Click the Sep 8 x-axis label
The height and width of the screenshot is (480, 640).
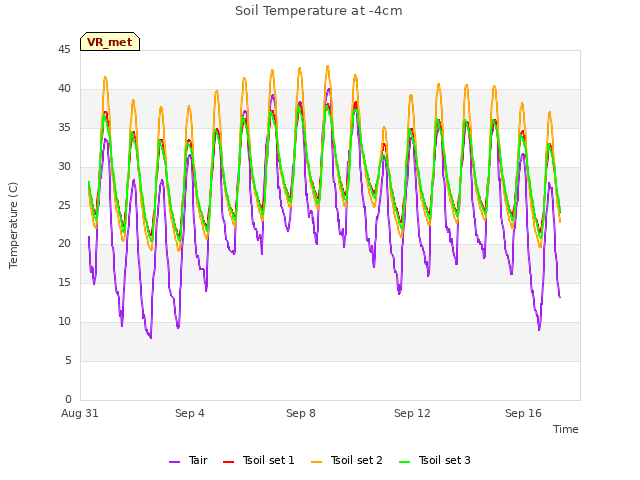point(301,413)
